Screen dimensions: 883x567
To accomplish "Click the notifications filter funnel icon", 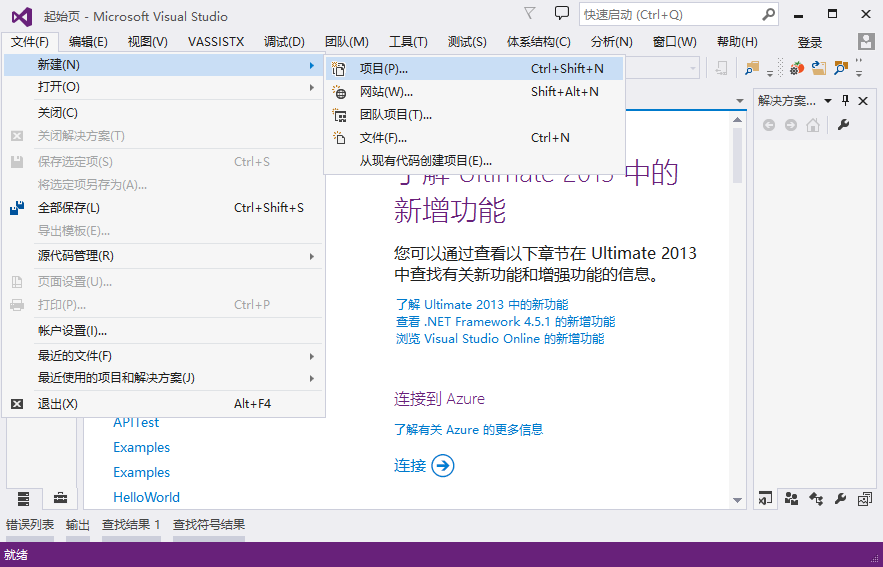I will point(530,14).
